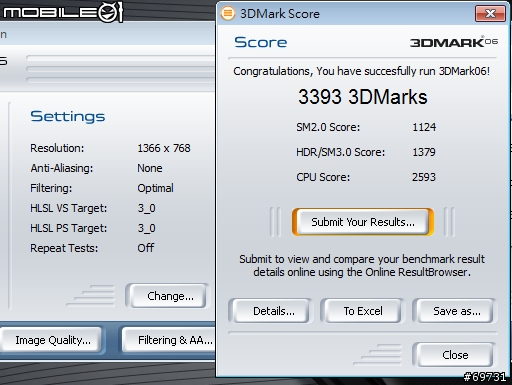Click the Repeat Tests: label in Settings
Image resolution: width=512 pixels, height=385 pixels.
tap(64, 248)
